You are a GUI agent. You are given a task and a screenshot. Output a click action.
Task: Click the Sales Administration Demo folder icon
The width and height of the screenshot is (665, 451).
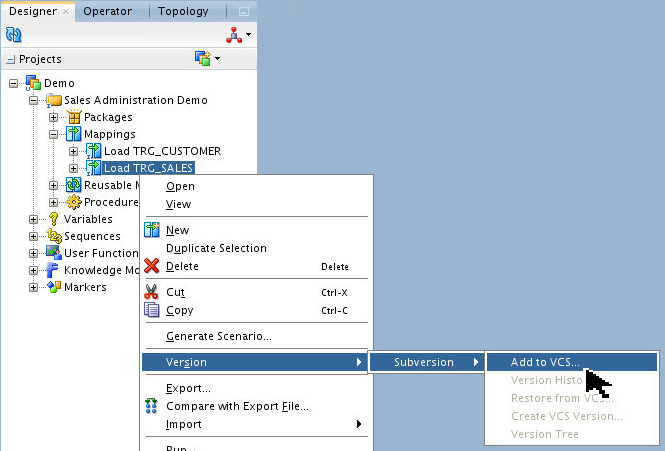point(53,101)
